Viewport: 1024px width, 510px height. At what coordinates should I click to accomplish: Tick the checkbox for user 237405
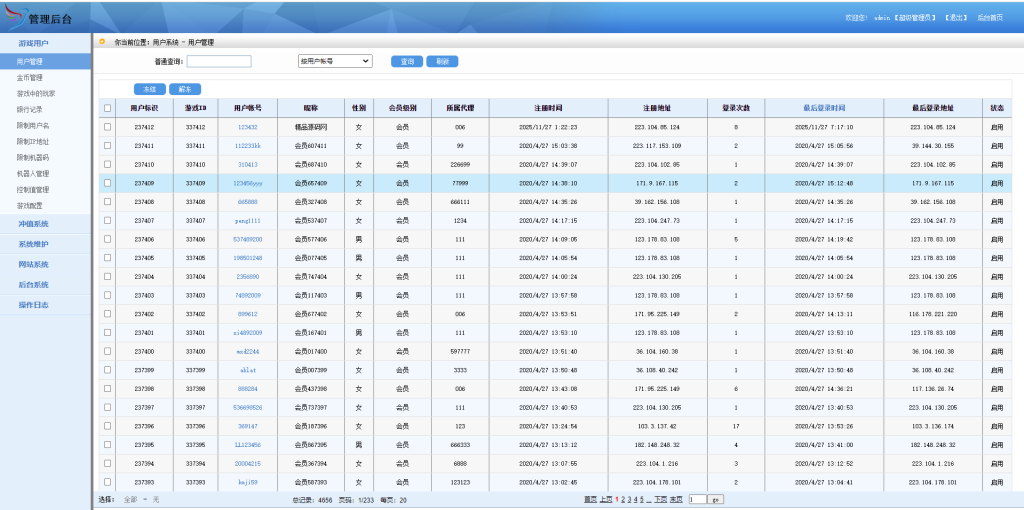(108, 258)
